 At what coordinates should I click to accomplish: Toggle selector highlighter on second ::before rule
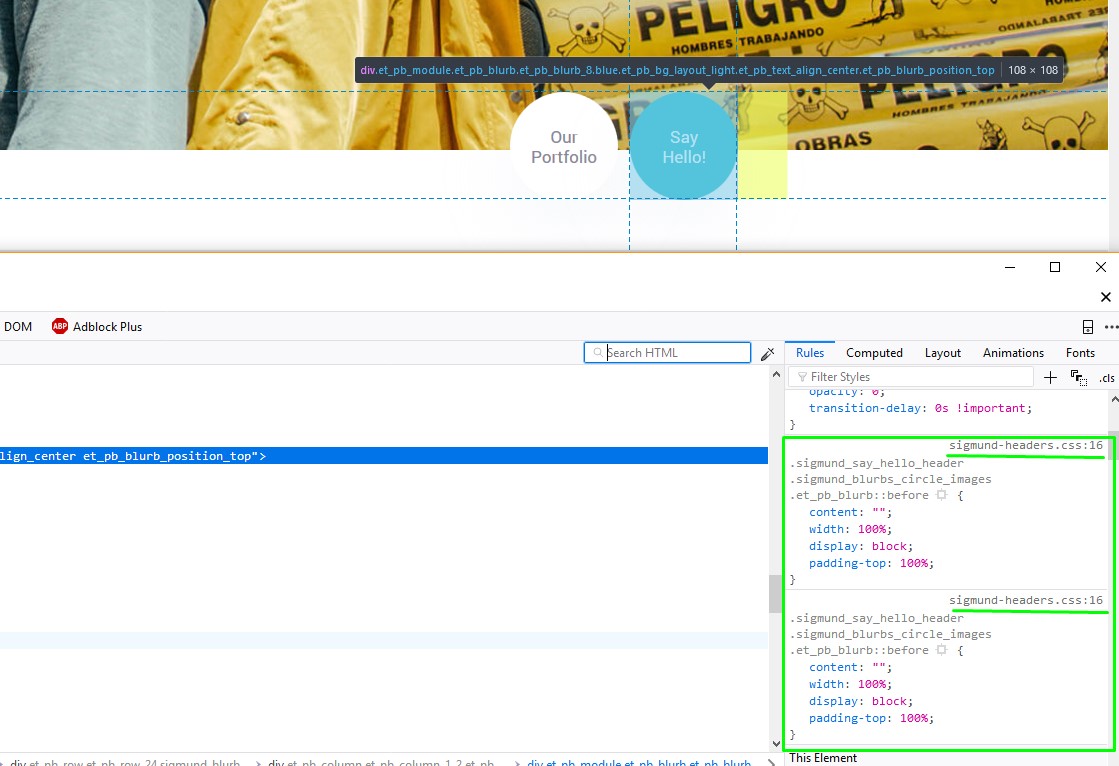pos(940,650)
